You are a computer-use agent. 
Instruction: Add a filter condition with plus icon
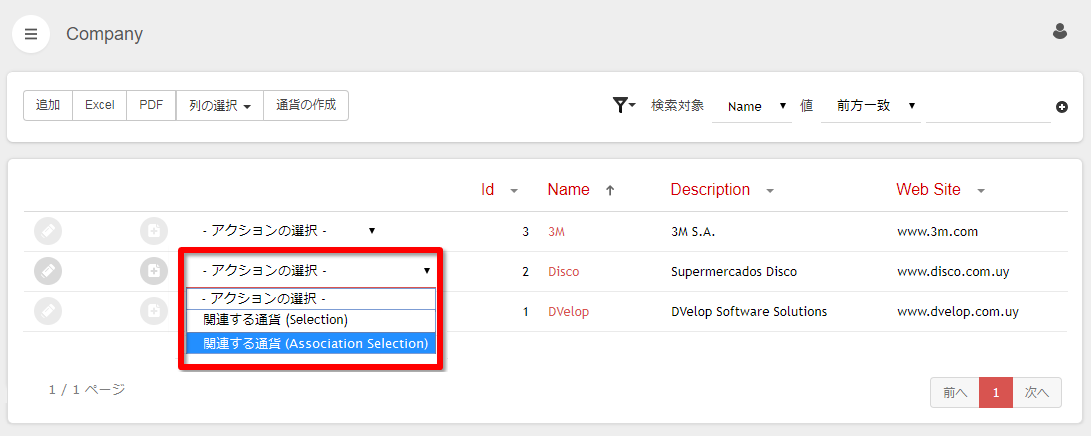click(1062, 107)
